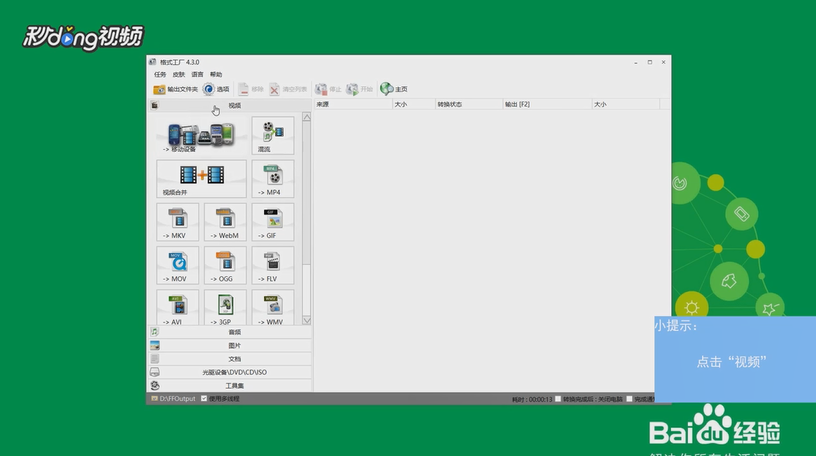
Task: Click the down arrow of the video panel scrollbar
Action: [307, 321]
